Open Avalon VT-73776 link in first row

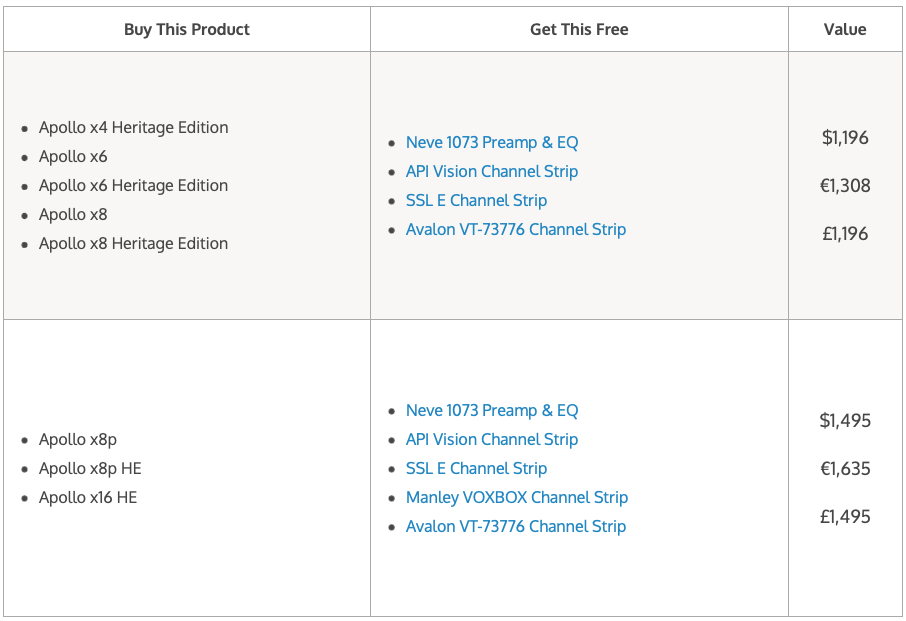pos(516,230)
